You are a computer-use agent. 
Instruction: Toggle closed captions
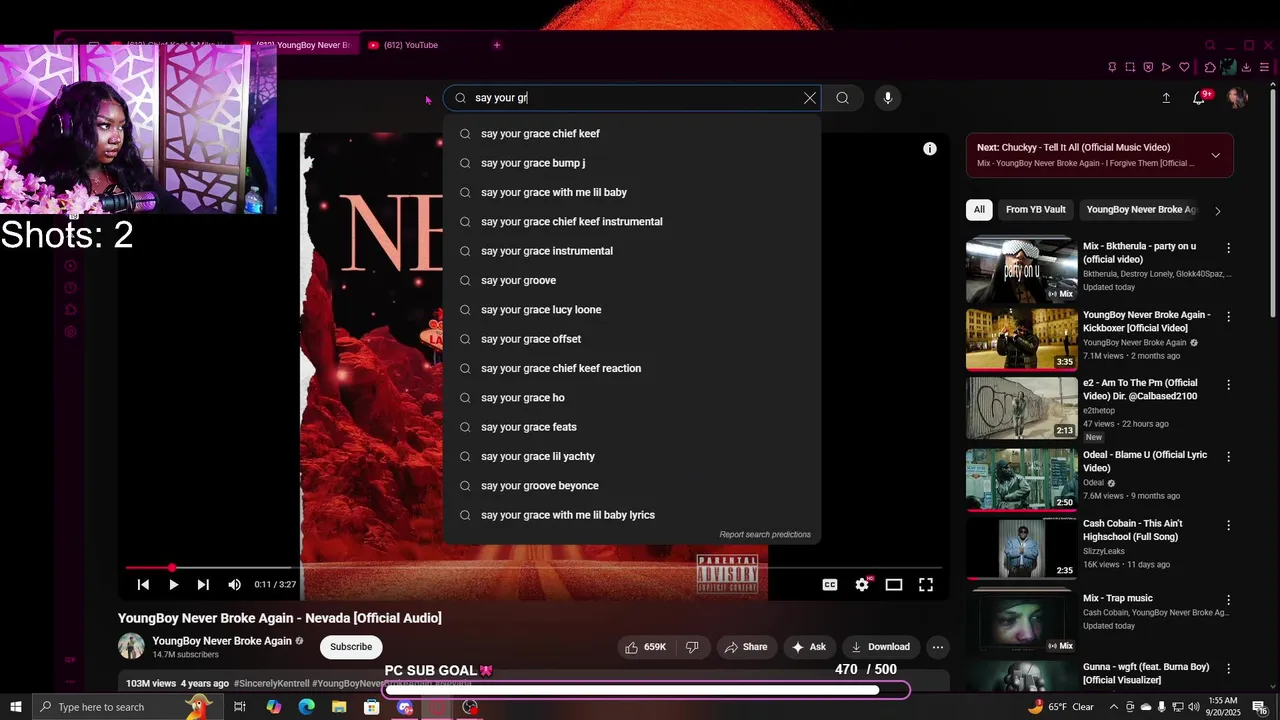click(x=830, y=585)
